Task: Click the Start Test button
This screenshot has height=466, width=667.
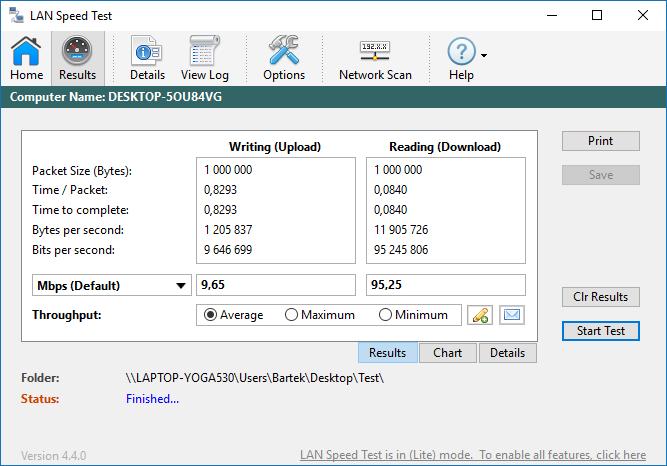Action: click(601, 331)
